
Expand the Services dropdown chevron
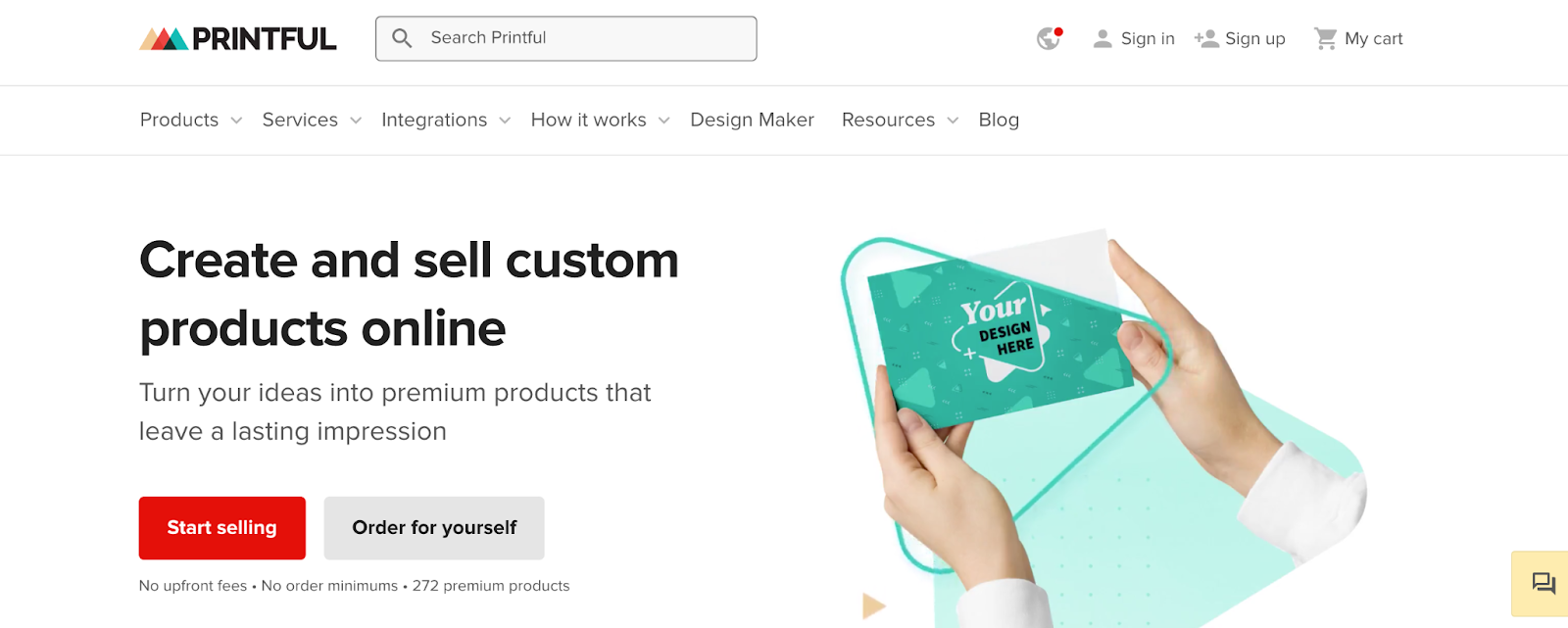coord(356,121)
